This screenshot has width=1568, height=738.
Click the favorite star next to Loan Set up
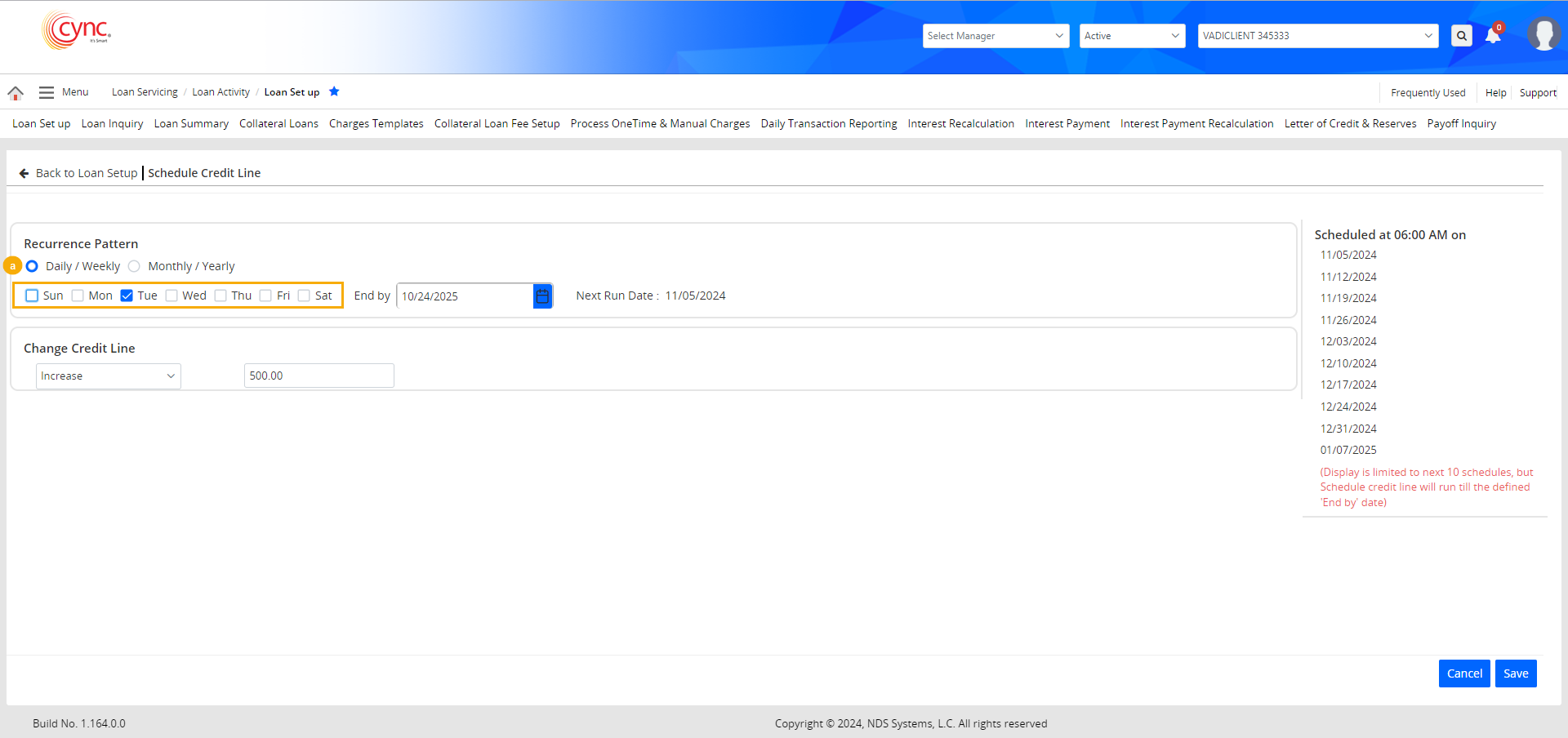pos(334,91)
